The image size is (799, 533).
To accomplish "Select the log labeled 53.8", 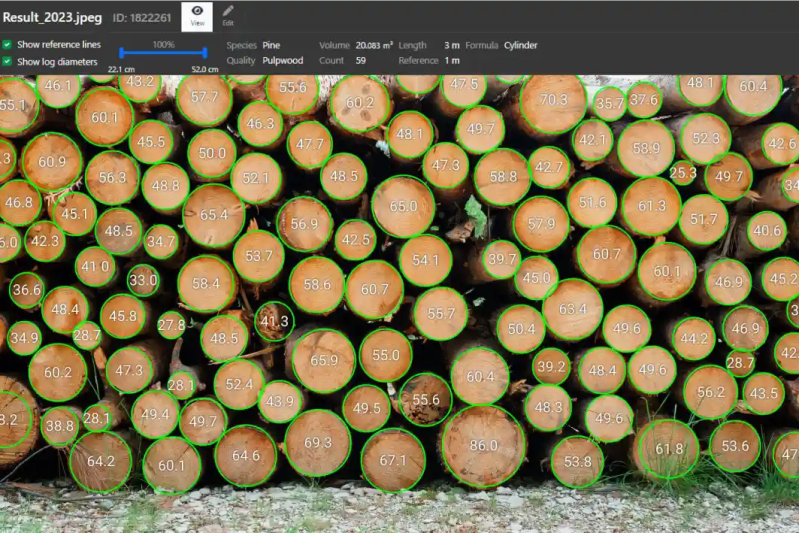I will tap(577, 462).
